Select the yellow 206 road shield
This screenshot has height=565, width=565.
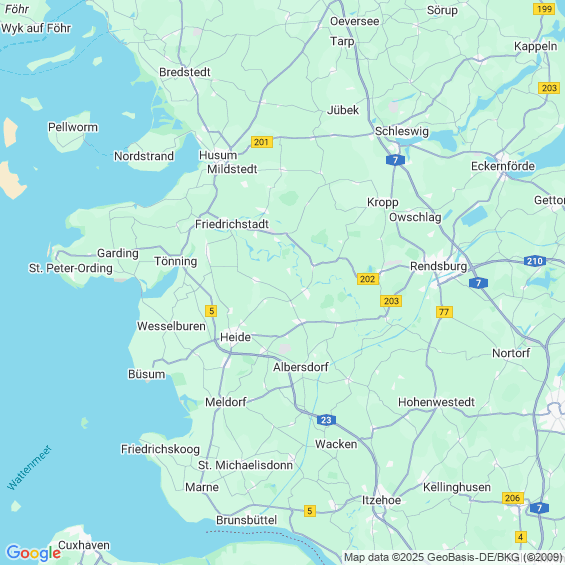tap(513, 498)
